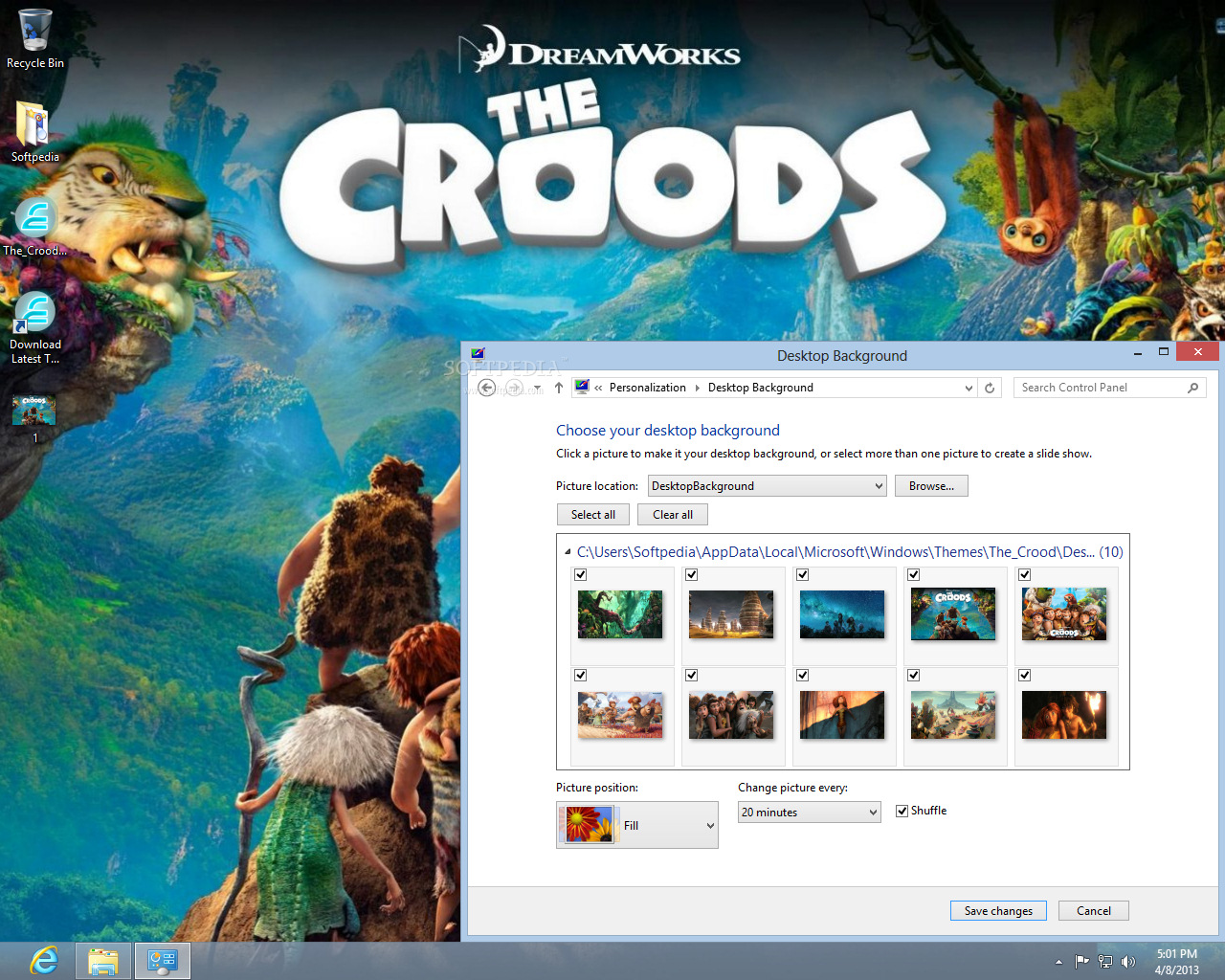Expand the arrow between Personalization and Desktop Background
1225x980 pixels.
point(697,388)
